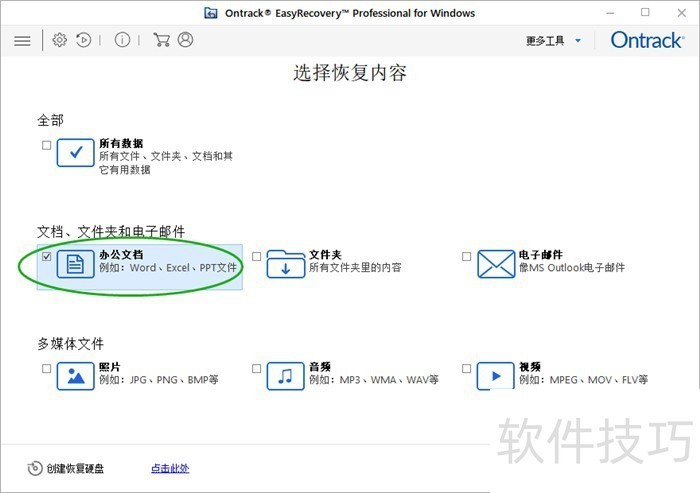The width and height of the screenshot is (700, 493).
Task: Check the 文件夹 checkbox
Action: point(257,257)
